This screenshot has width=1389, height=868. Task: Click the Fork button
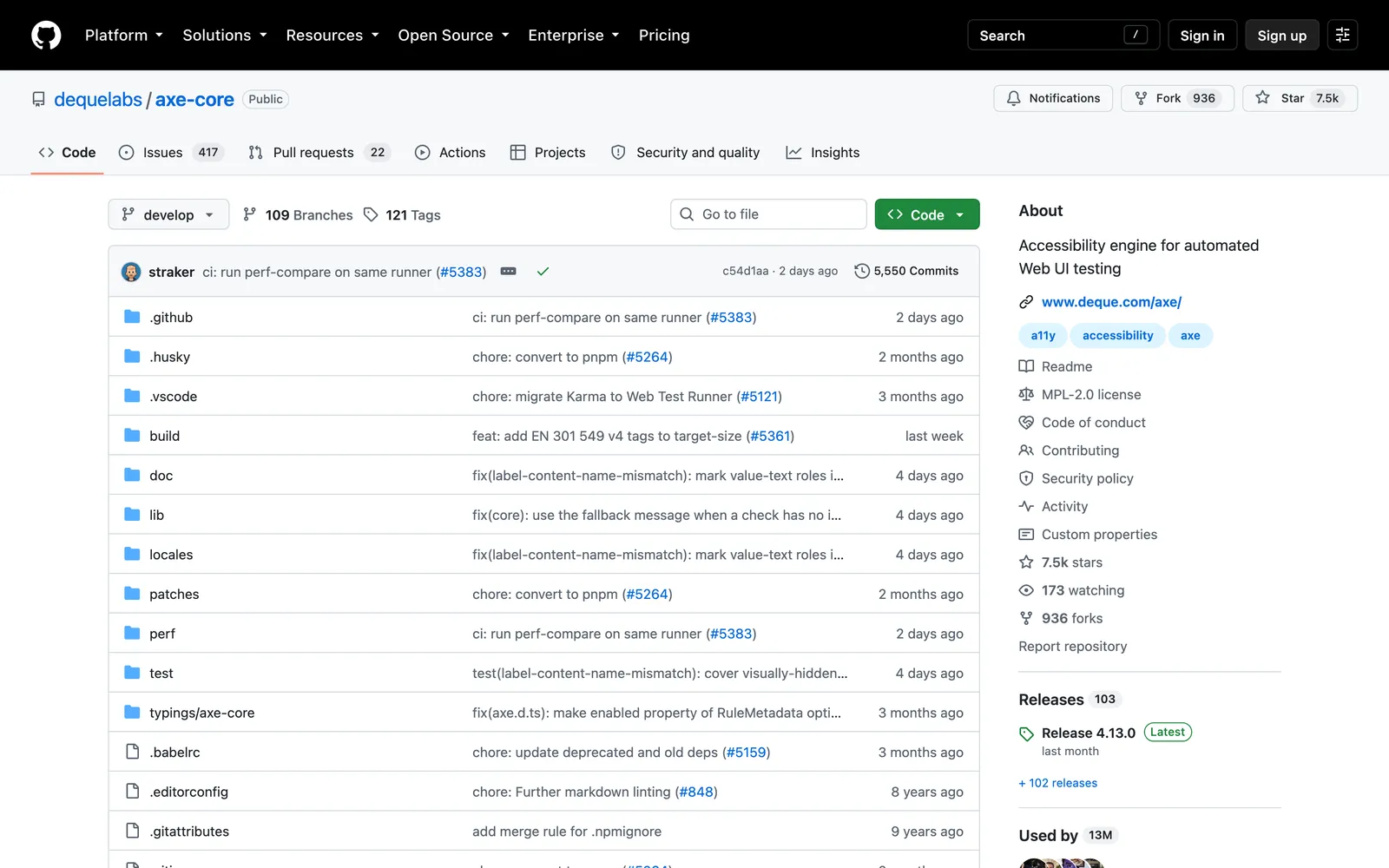1177,98
